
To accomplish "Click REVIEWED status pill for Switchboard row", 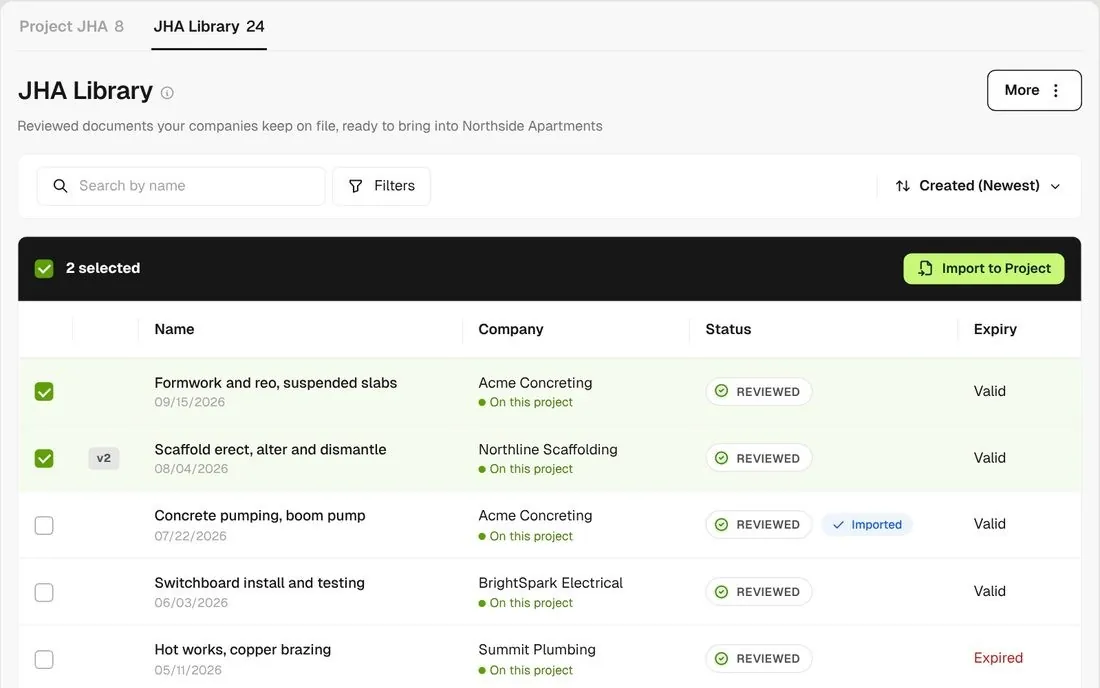I will (759, 592).
